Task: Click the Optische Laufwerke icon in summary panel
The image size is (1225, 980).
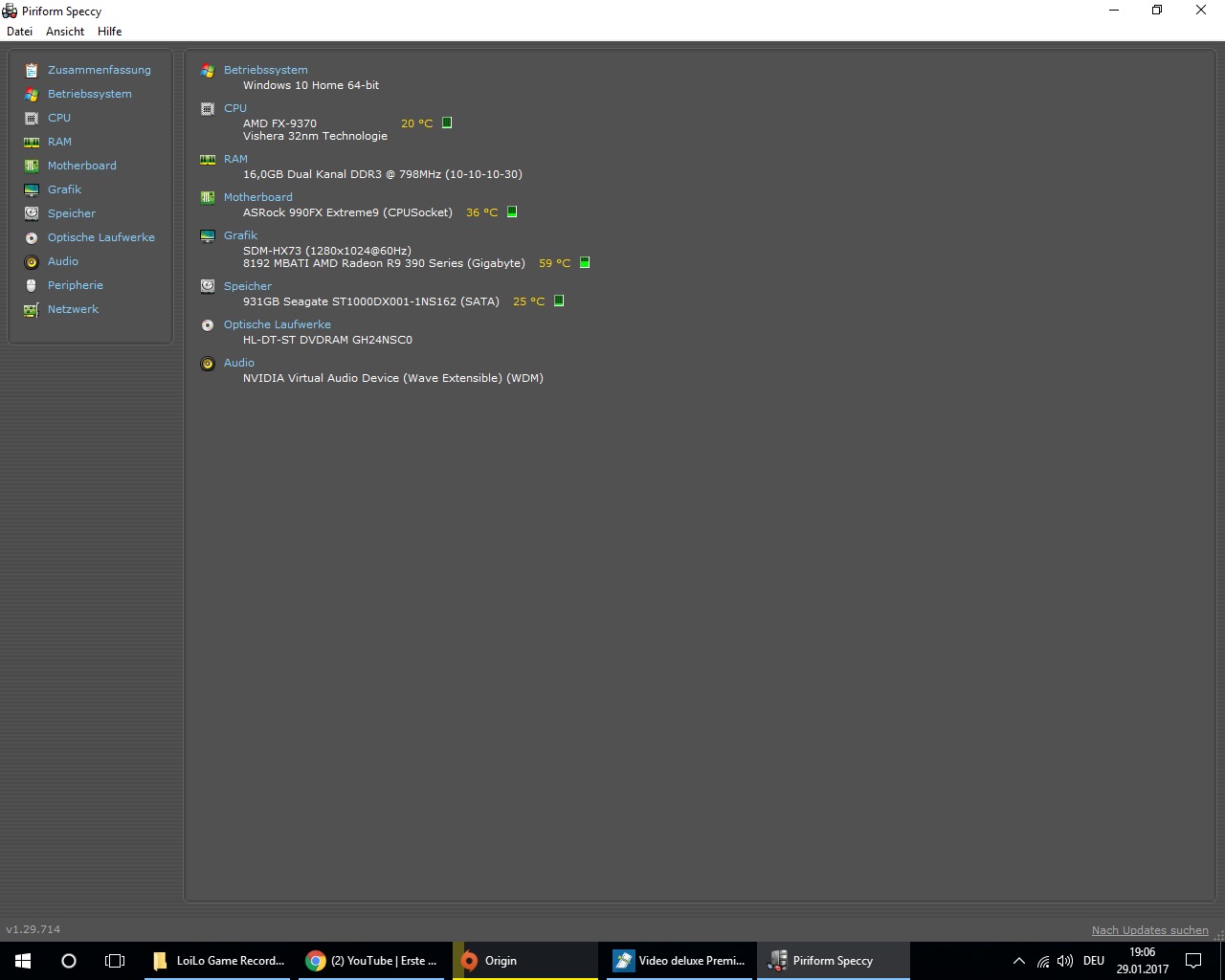Action: (208, 325)
